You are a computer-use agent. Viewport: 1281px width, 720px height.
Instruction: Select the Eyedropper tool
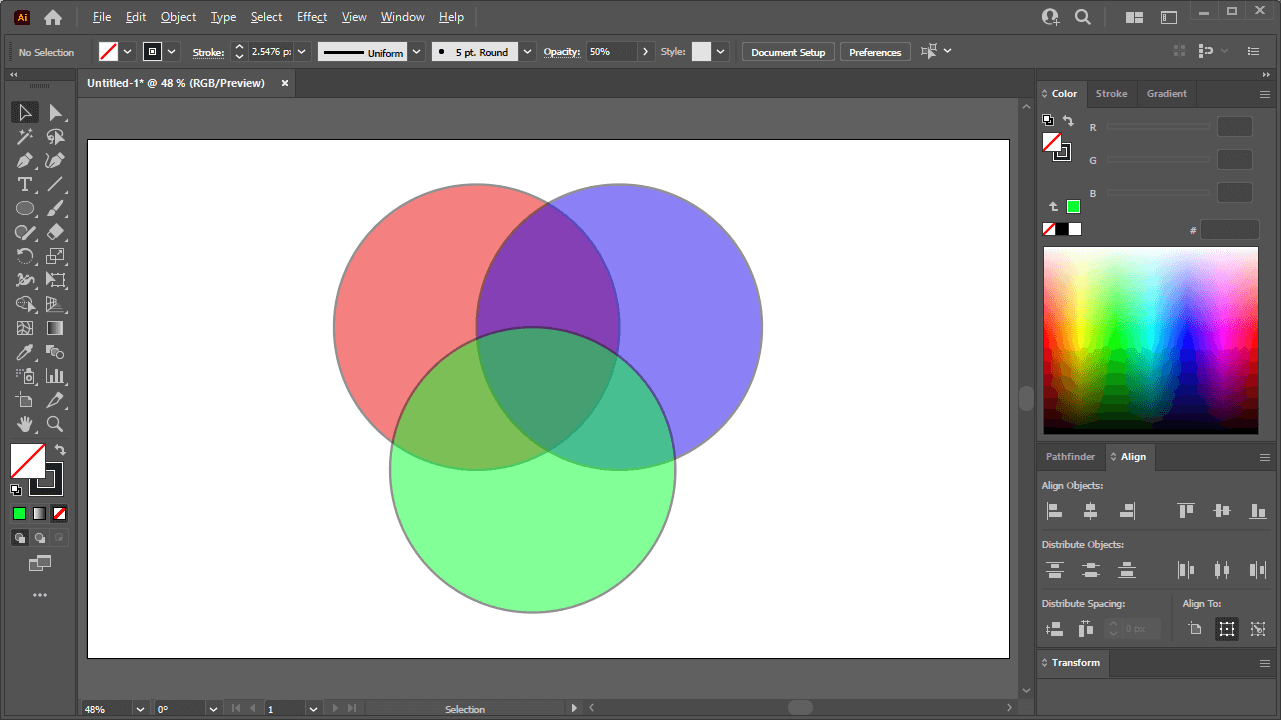(25, 352)
